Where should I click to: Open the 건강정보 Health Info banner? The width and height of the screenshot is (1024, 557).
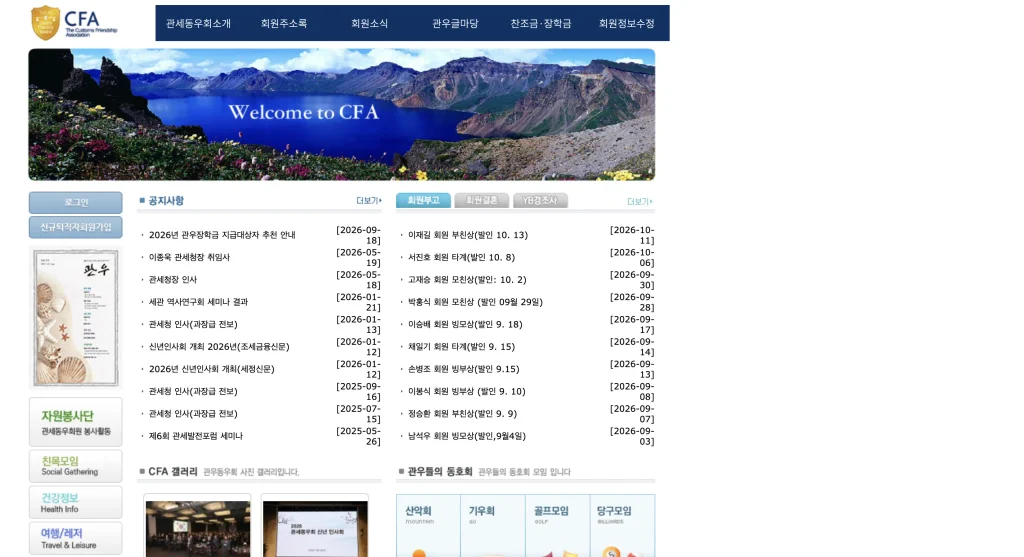click(76, 502)
